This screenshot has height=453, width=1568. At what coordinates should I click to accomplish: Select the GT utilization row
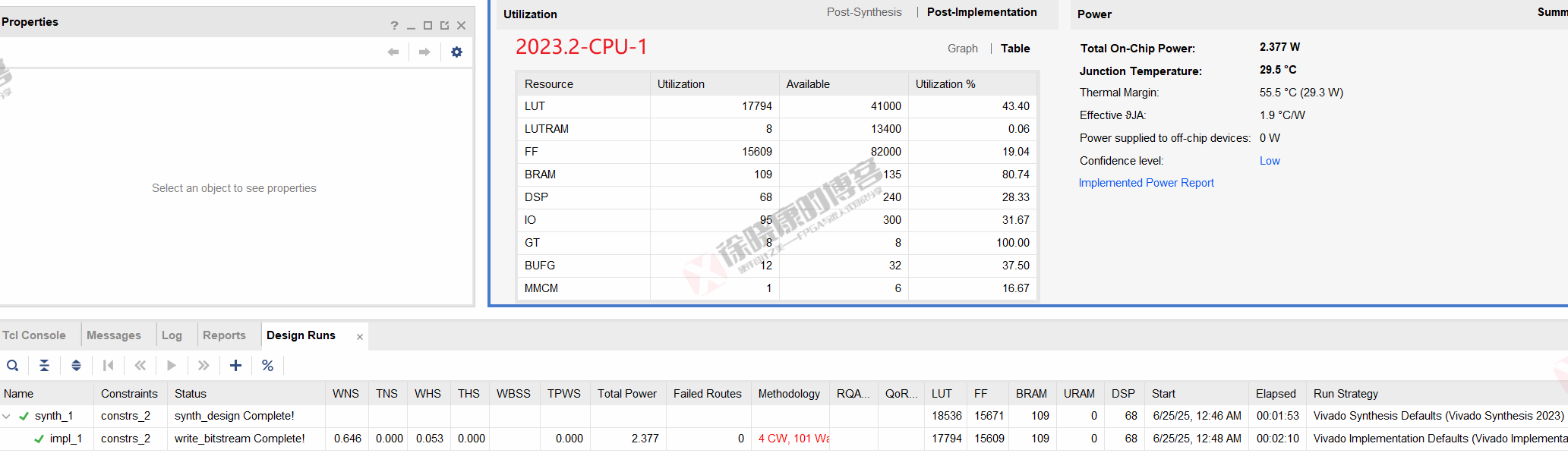coord(777,243)
